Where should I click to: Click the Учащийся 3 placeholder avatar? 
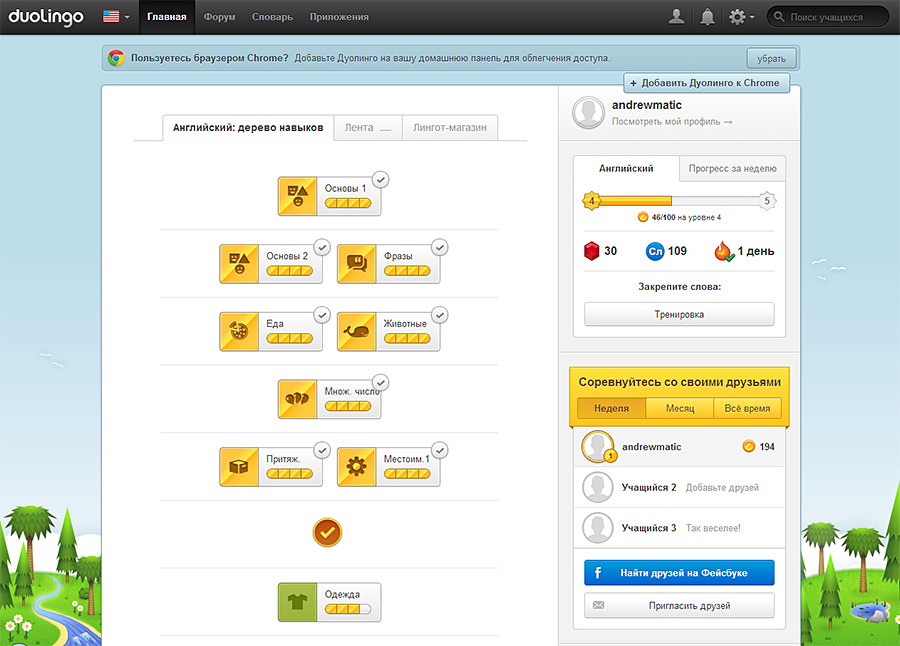598,528
